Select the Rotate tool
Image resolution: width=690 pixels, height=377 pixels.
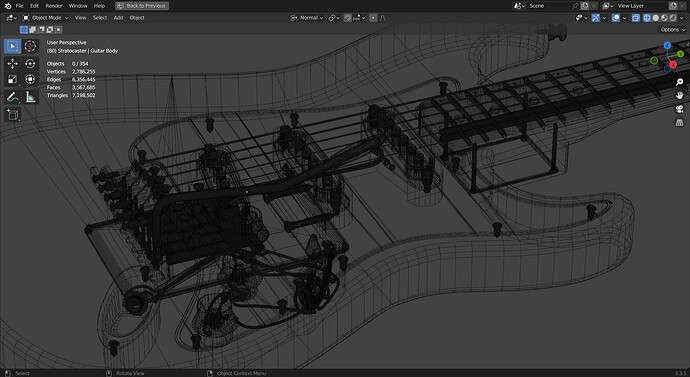tap(30, 63)
